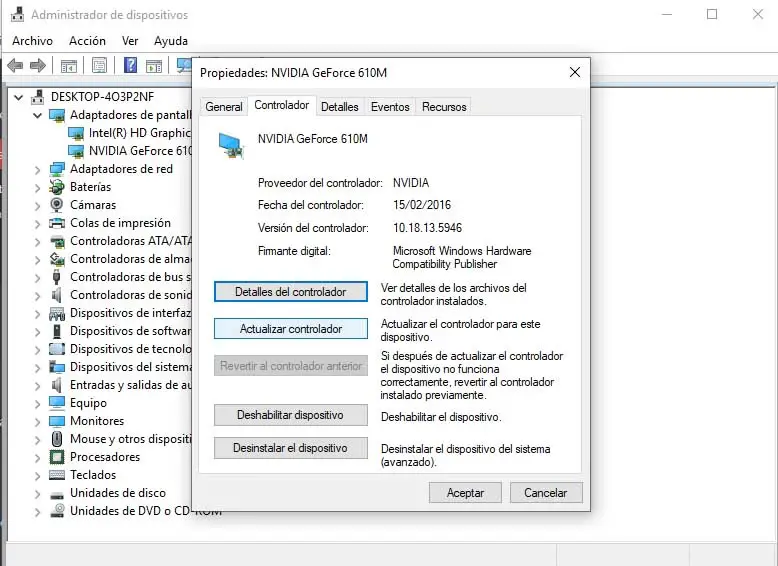Click the NVIDIA device icon in Properties dialog
This screenshot has width=778, height=566.
[x=231, y=145]
